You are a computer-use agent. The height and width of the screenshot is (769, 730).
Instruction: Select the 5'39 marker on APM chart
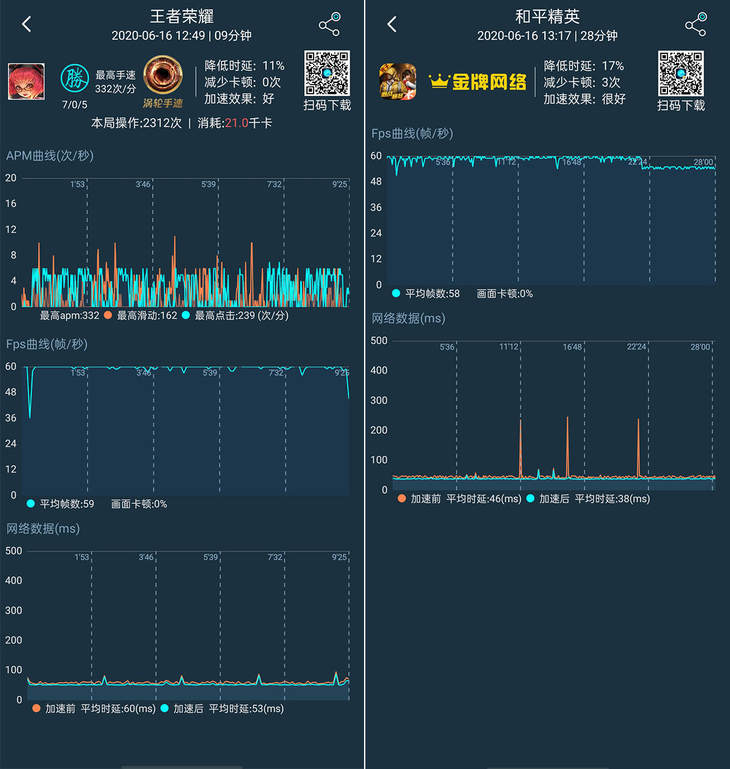209,184
